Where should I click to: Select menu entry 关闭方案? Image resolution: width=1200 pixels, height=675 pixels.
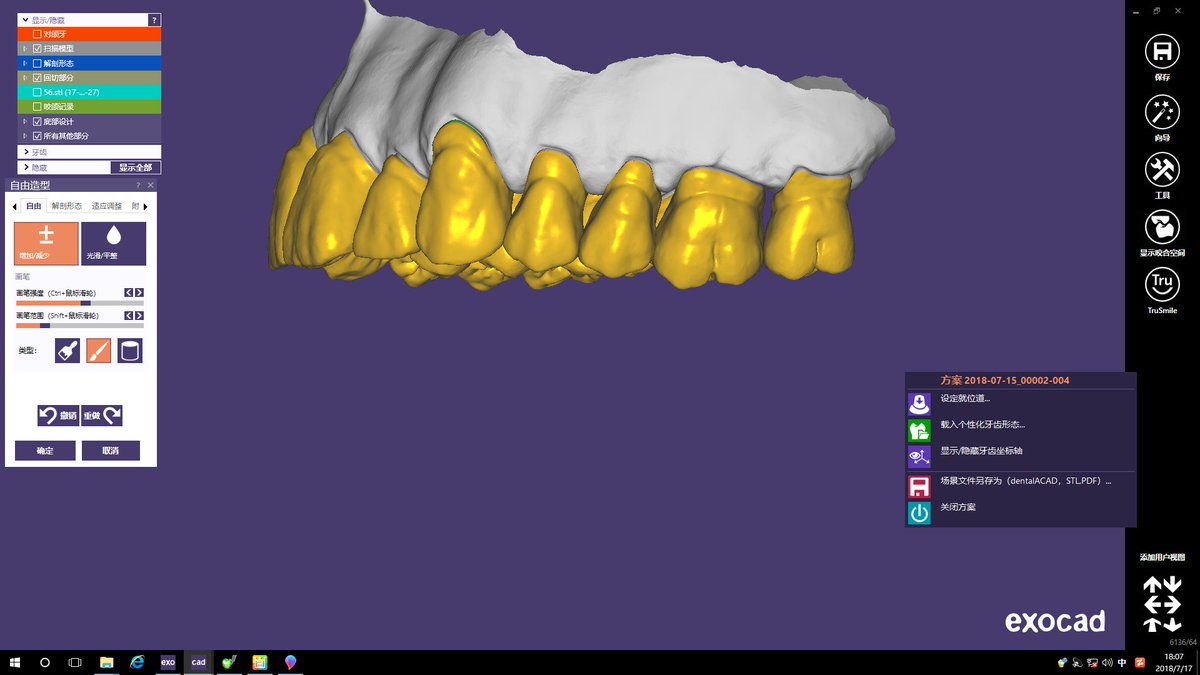click(x=958, y=507)
